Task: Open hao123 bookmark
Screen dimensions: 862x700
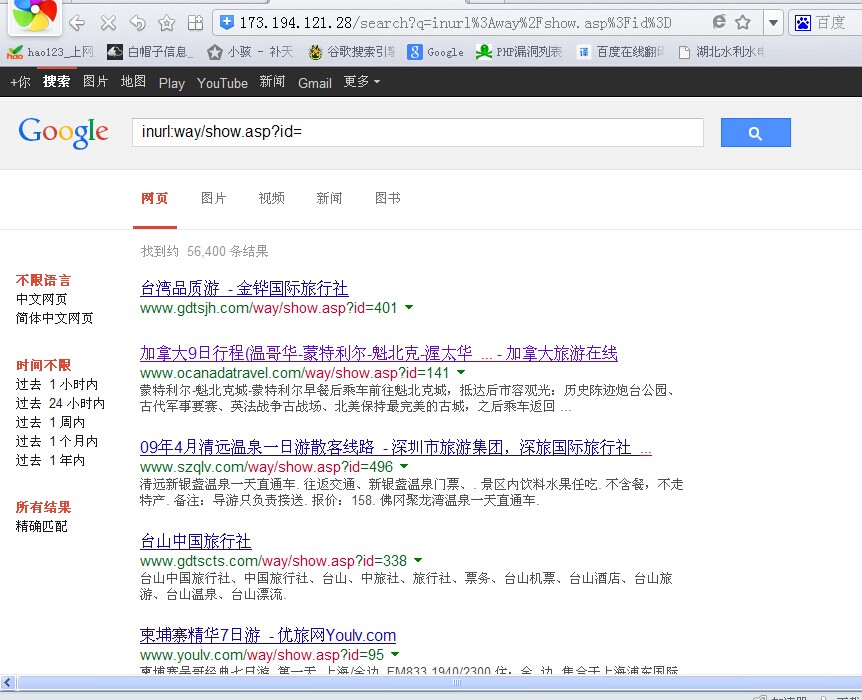Action: (50, 52)
